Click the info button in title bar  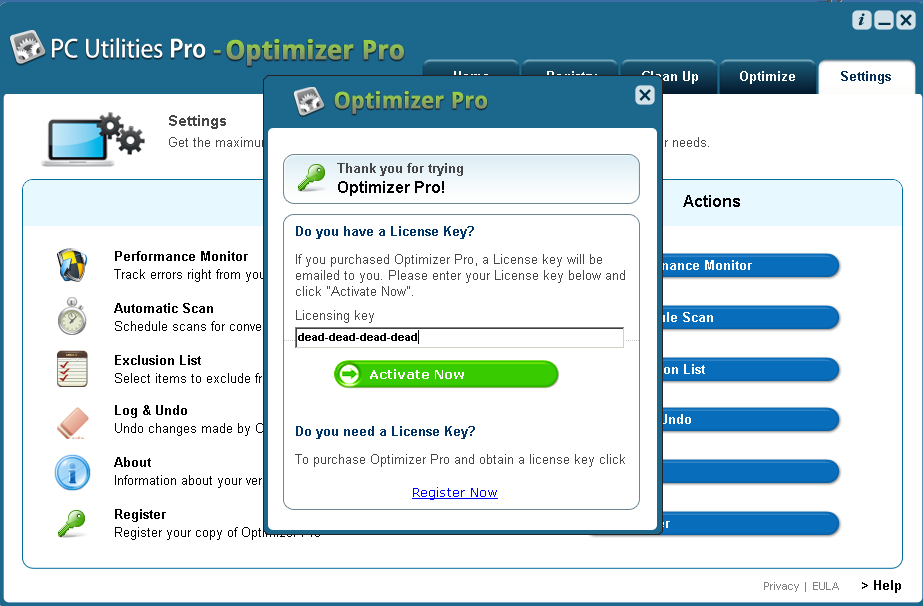861,20
